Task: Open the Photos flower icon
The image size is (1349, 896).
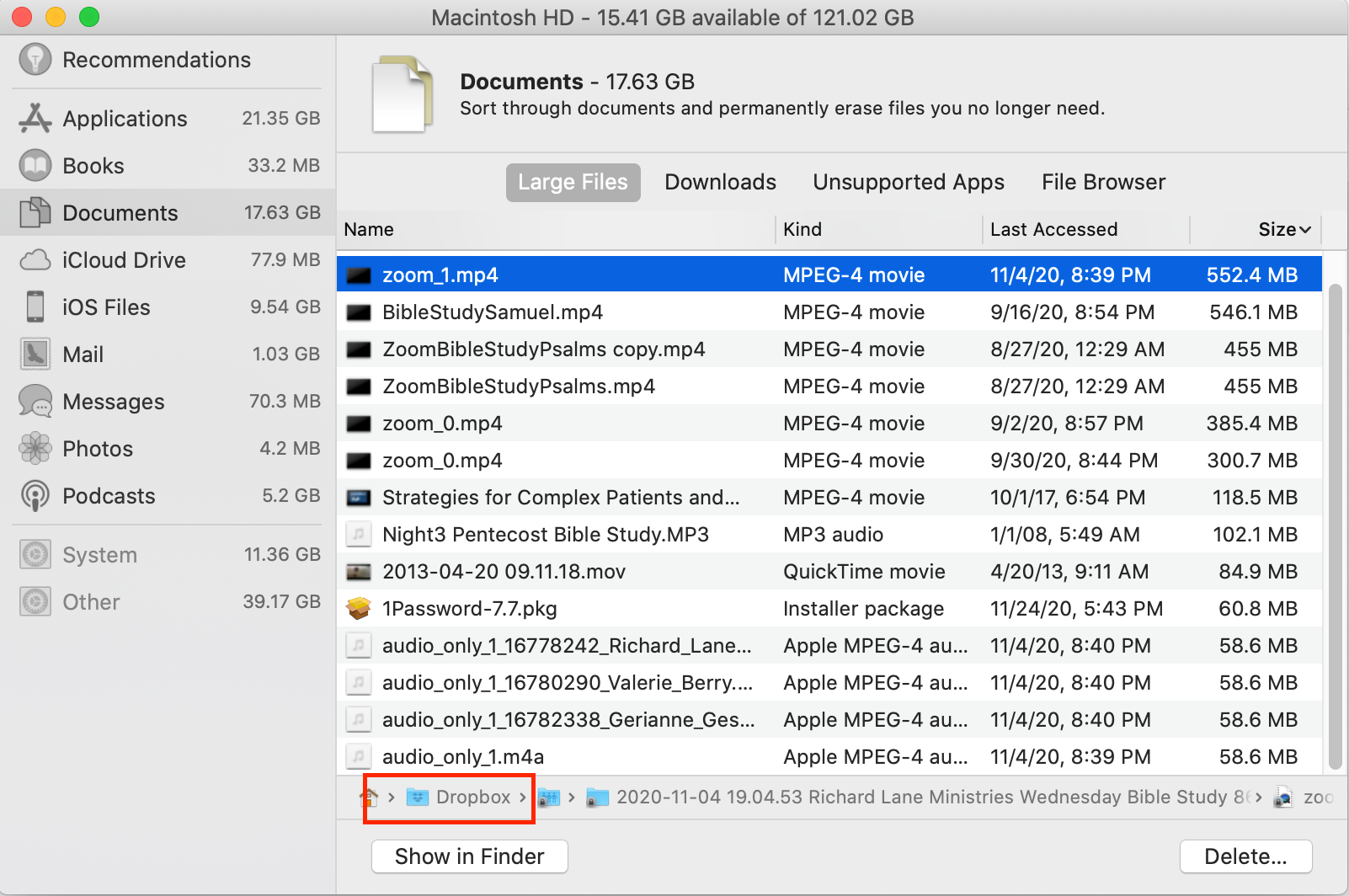Action: point(35,449)
